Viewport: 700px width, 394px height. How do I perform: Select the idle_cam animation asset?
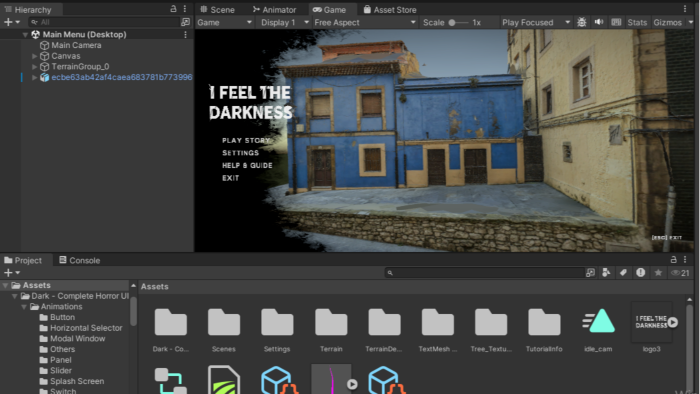tap(598, 330)
